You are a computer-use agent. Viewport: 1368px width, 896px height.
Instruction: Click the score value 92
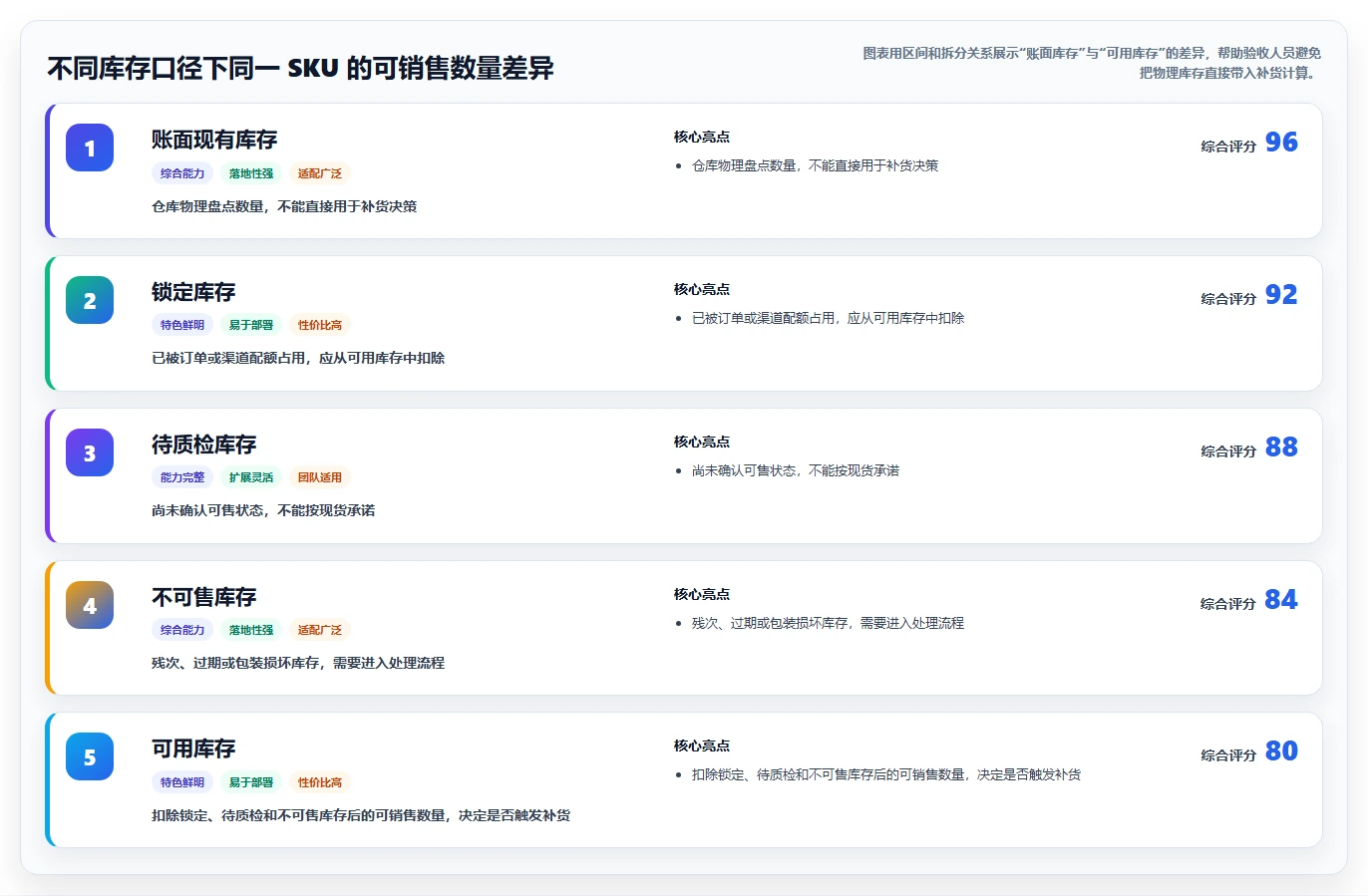click(x=1281, y=295)
